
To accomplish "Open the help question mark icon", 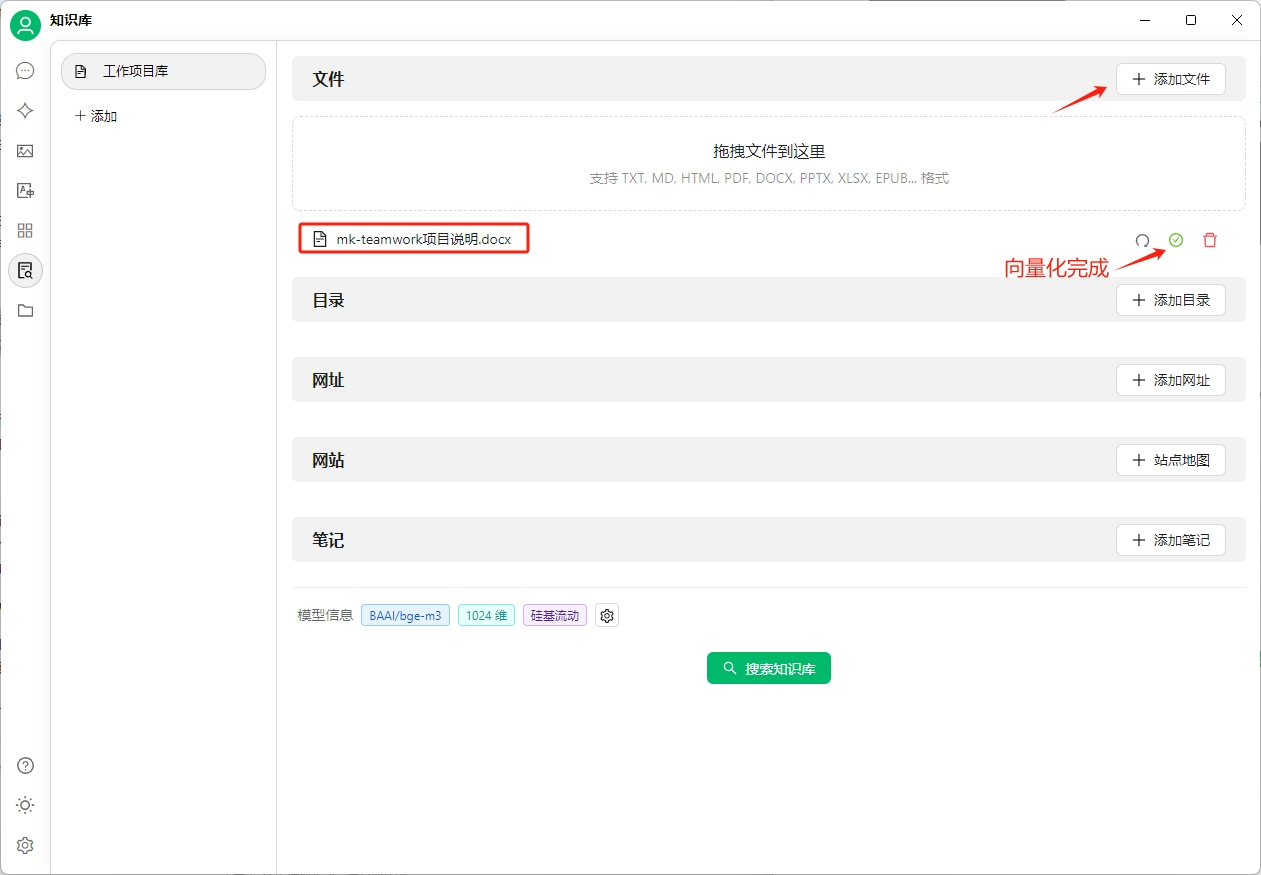I will point(25,766).
